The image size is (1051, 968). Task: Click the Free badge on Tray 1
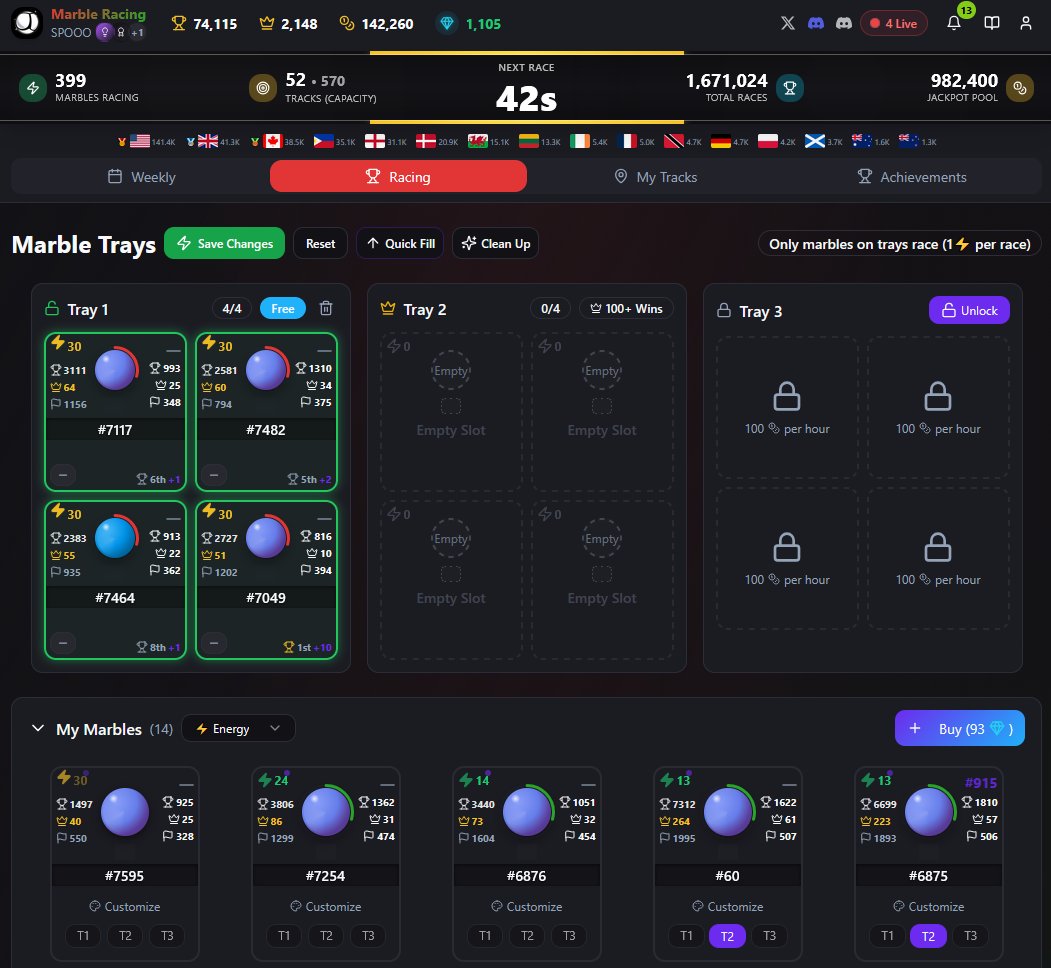[x=283, y=308]
